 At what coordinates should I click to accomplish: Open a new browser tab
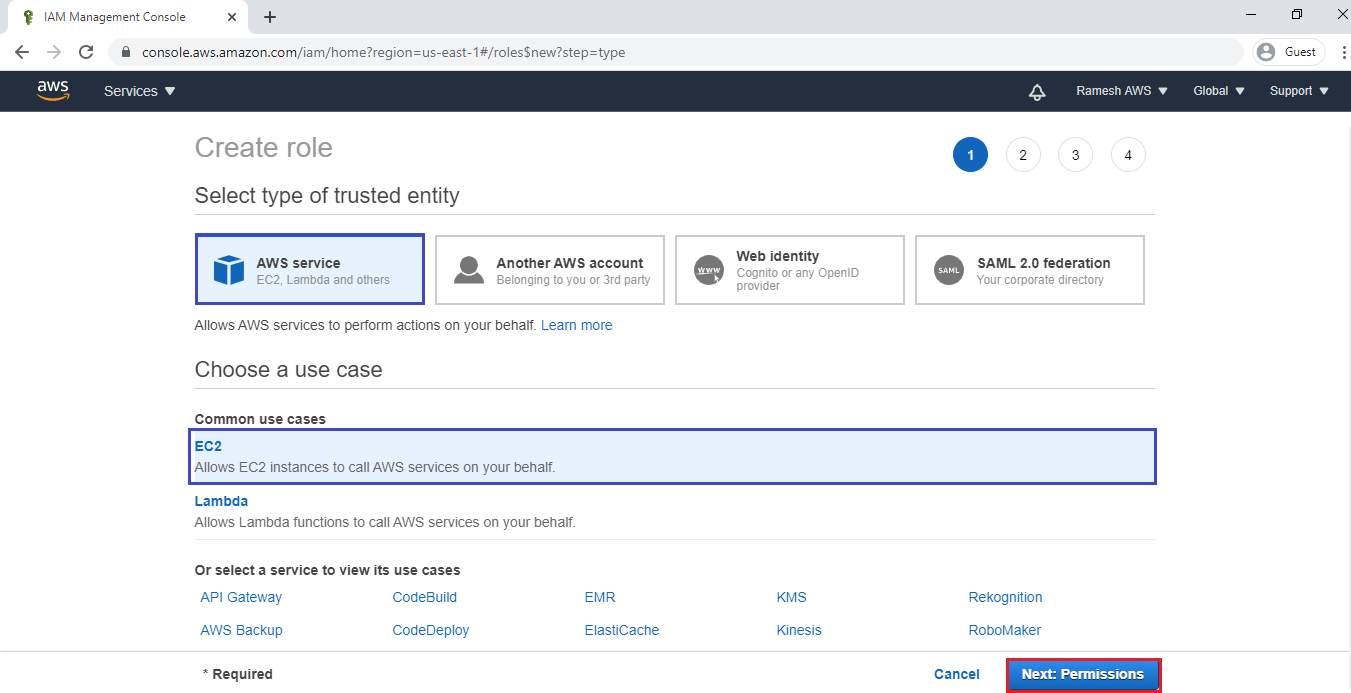(x=270, y=17)
